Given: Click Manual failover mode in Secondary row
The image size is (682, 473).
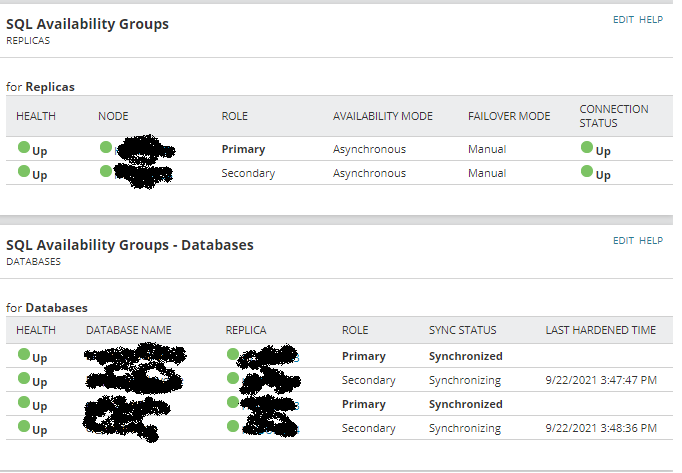Looking at the screenshot, I should click(x=487, y=173).
